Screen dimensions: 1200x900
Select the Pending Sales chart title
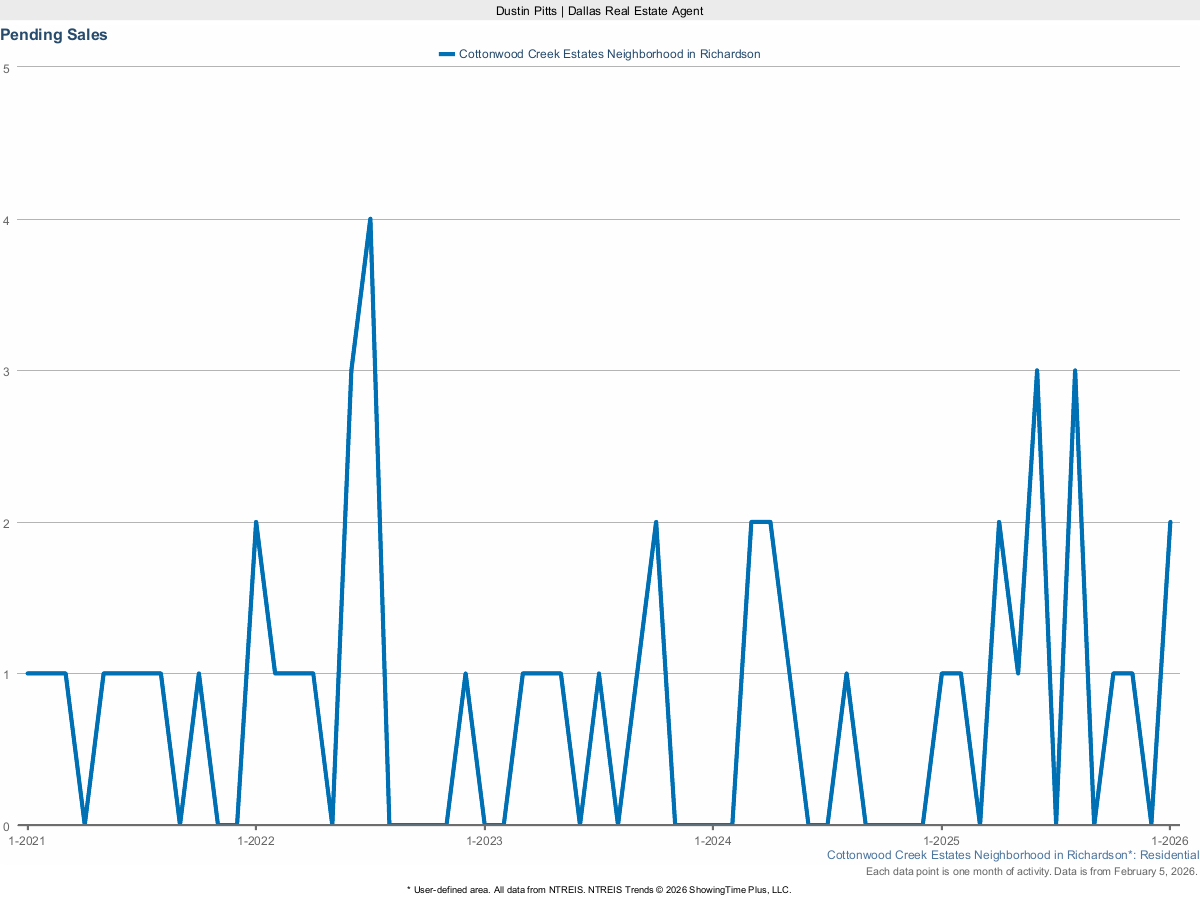point(55,34)
